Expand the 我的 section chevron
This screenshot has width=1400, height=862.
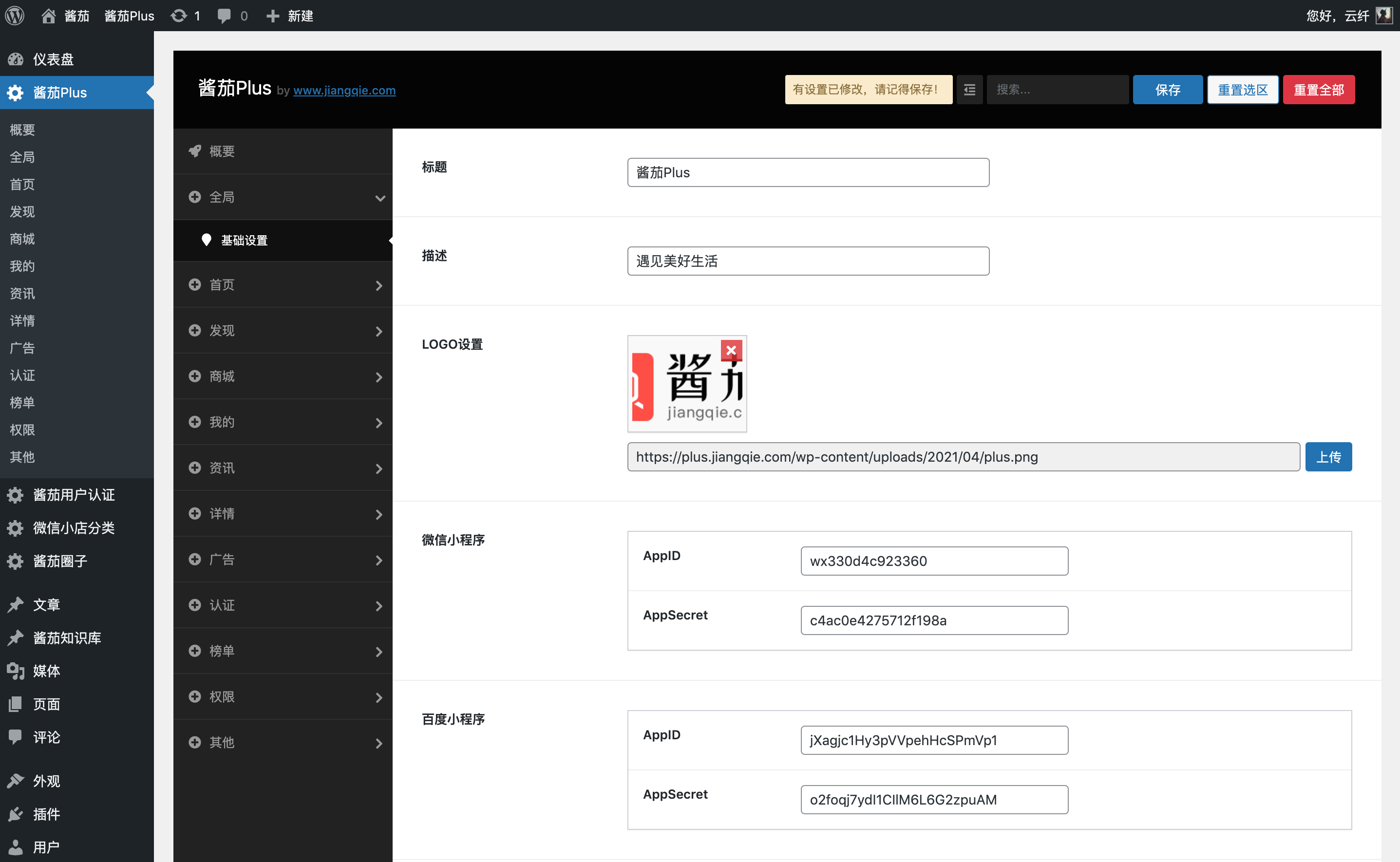tap(378, 422)
